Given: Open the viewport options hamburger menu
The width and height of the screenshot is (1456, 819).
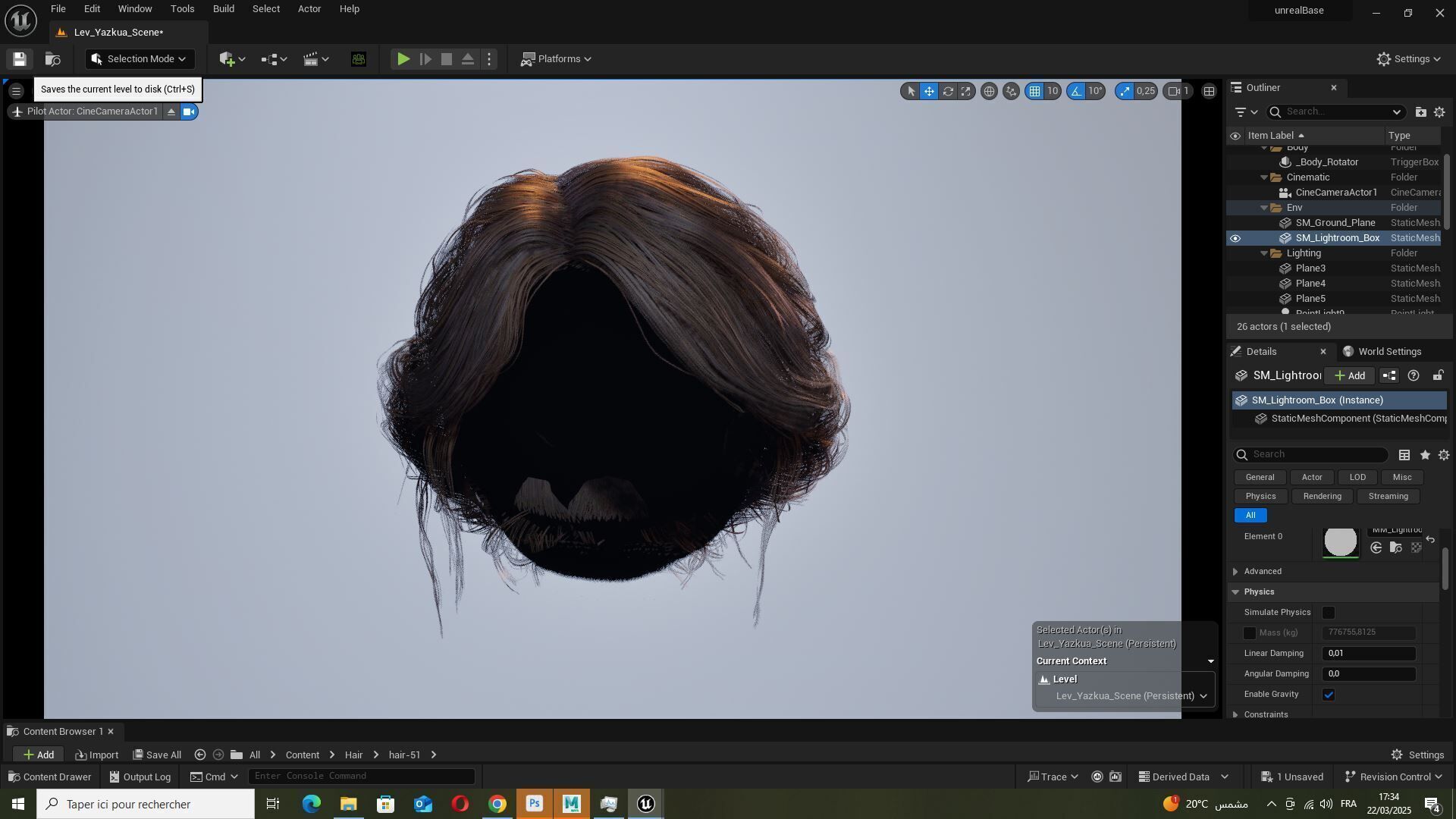Looking at the screenshot, I should [16, 92].
